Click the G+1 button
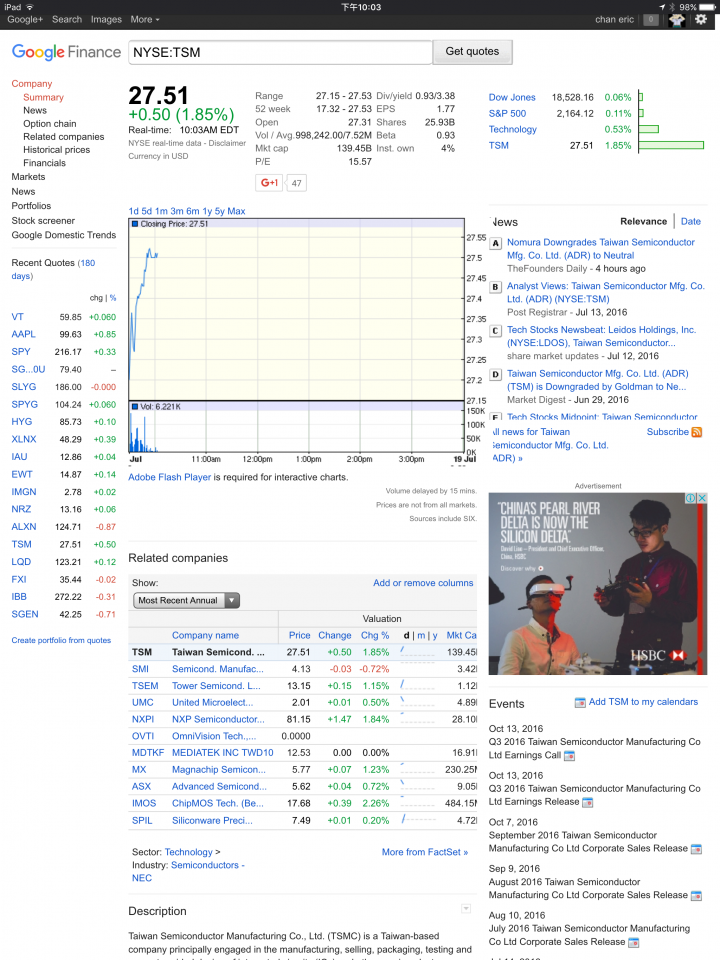The width and height of the screenshot is (720, 960). point(269,182)
